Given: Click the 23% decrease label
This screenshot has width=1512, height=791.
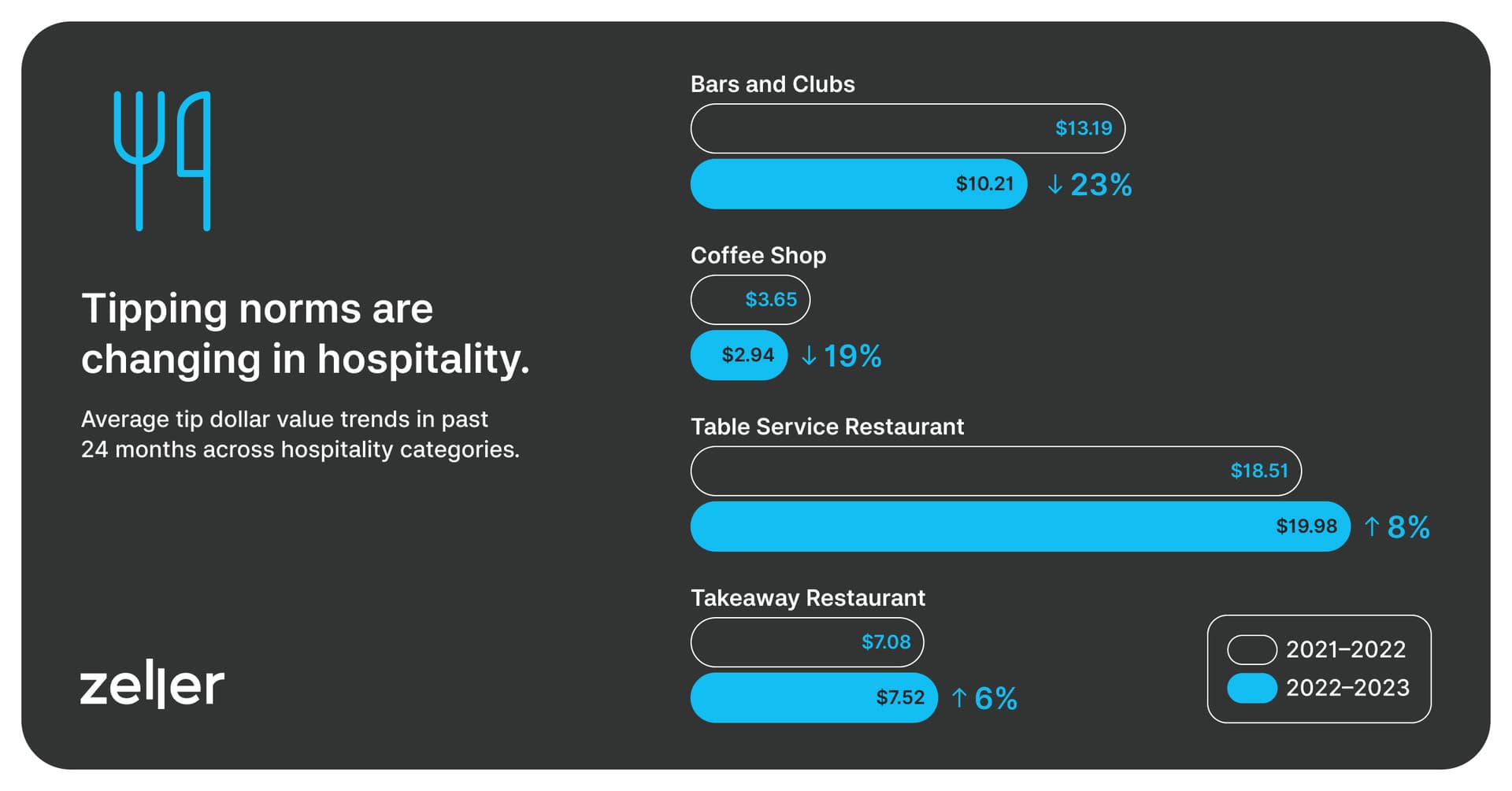Looking at the screenshot, I should pos(1101,185).
